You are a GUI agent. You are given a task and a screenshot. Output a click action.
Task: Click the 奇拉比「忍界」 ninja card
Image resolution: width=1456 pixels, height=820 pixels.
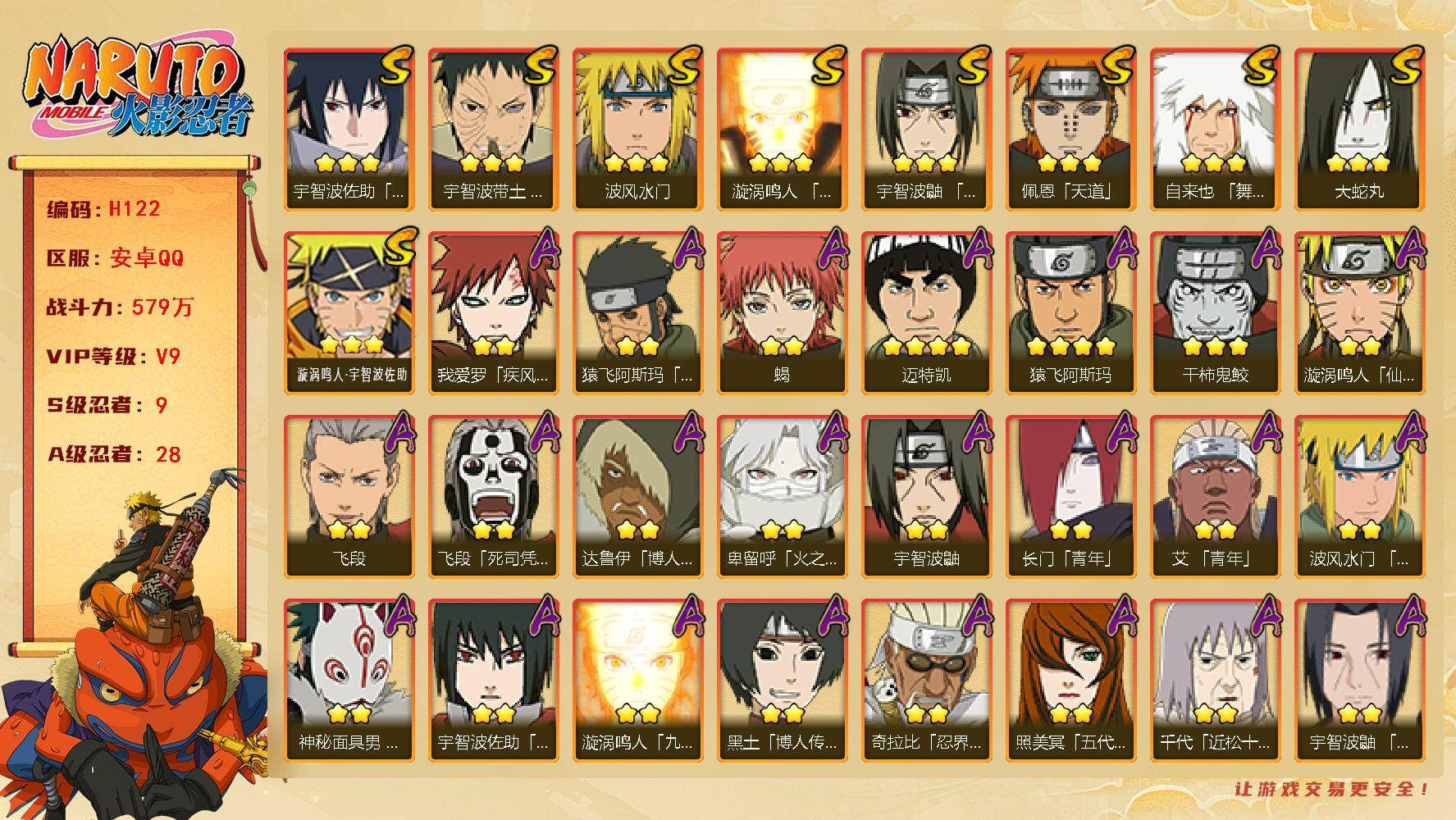click(x=926, y=681)
